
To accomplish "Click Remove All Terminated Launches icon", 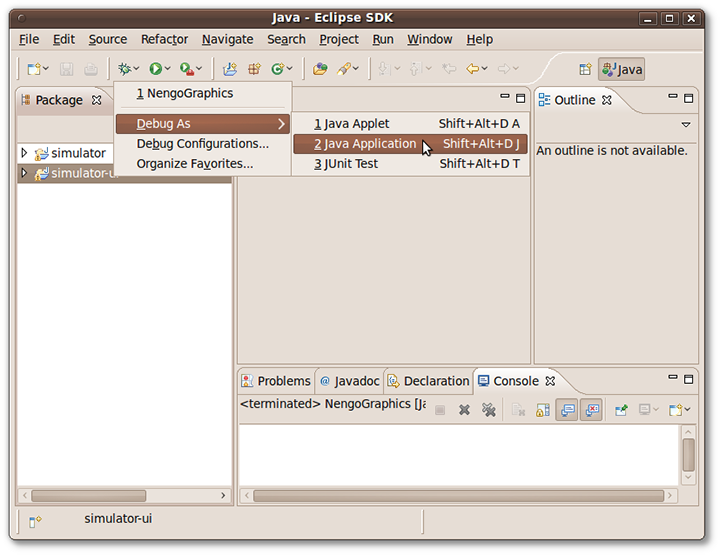I will [x=489, y=409].
